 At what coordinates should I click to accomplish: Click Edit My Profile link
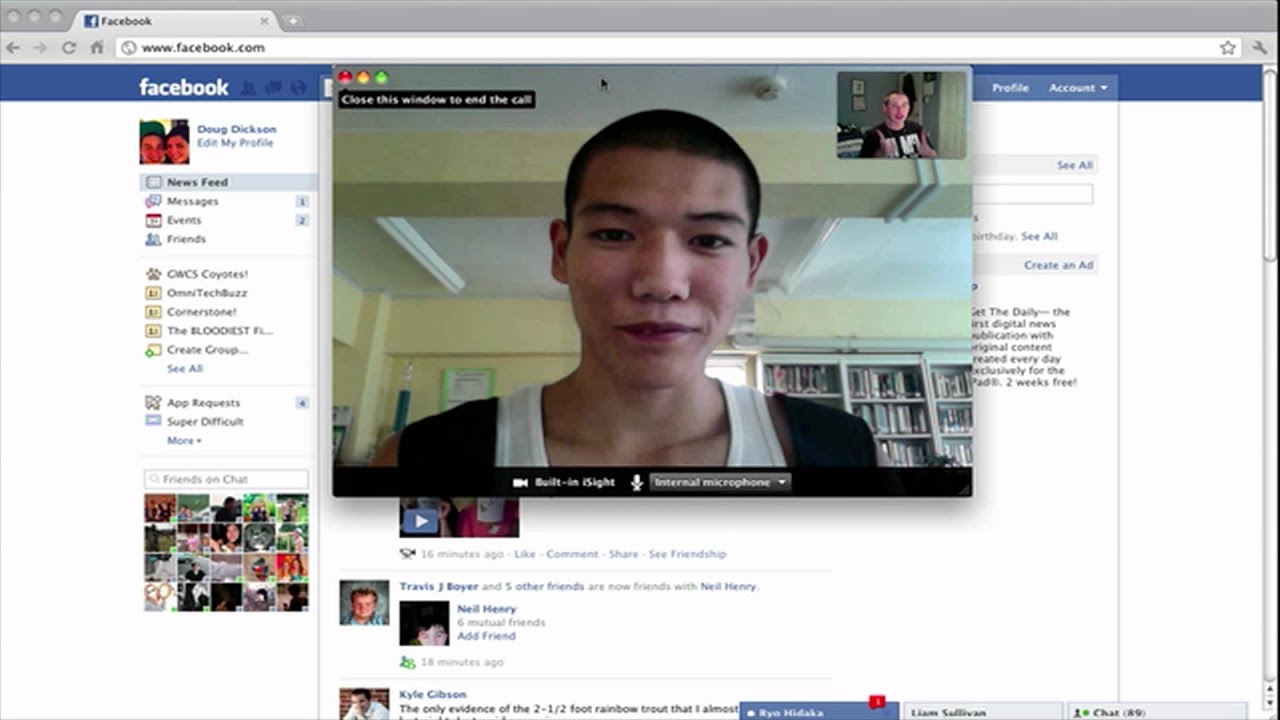click(235, 143)
